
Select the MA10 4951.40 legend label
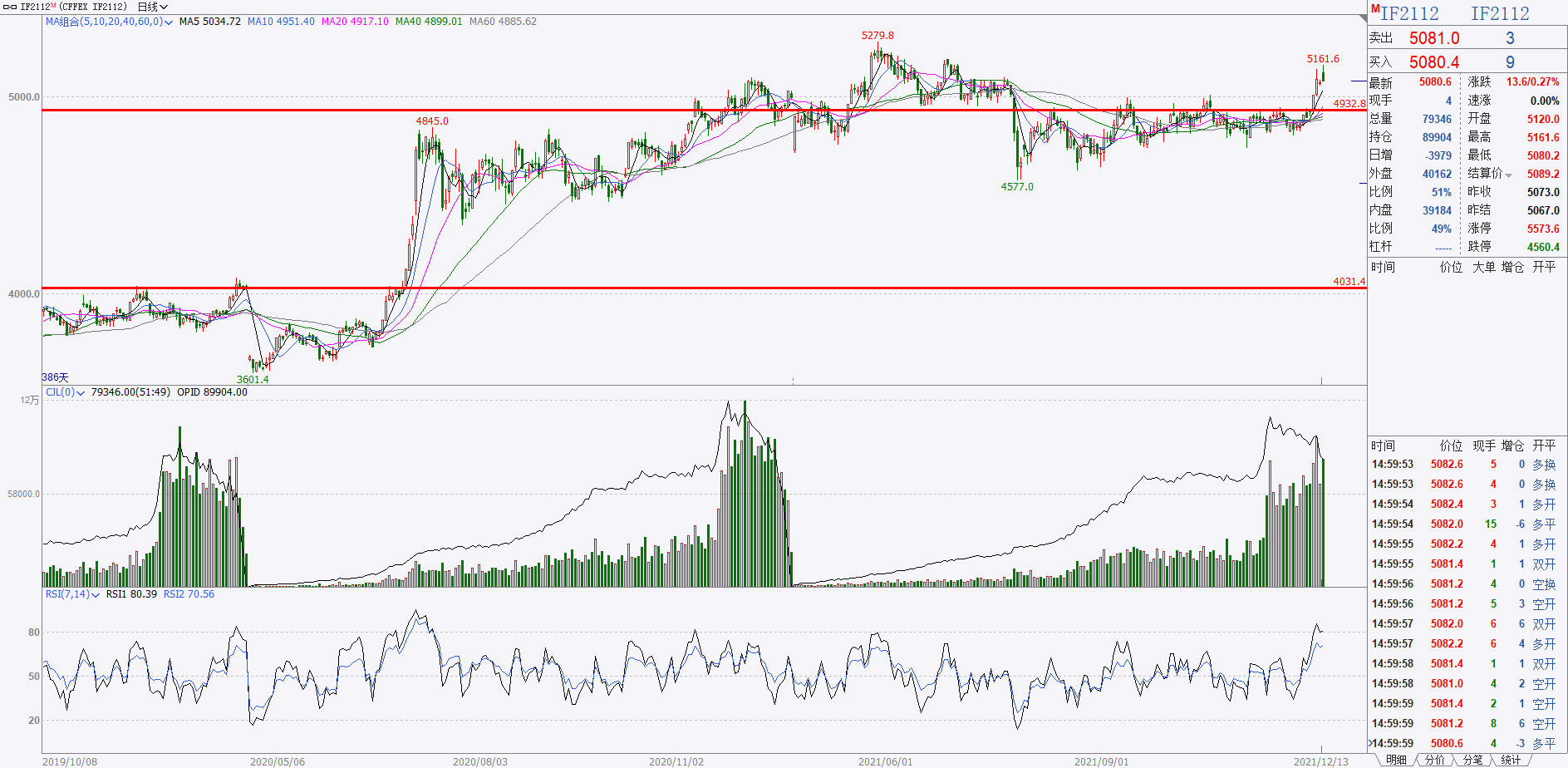[x=281, y=22]
